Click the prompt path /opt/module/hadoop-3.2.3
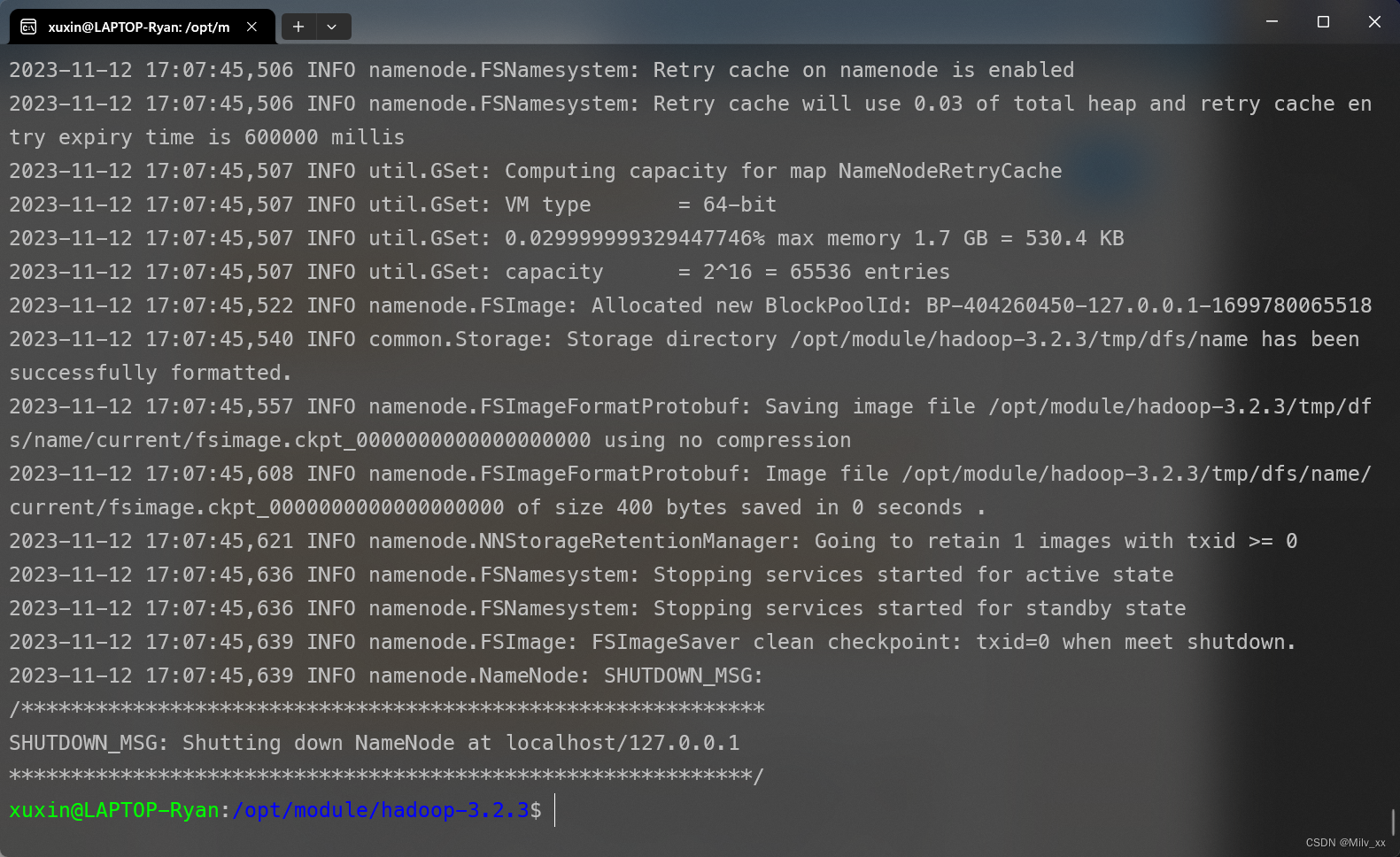 (x=381, y=809)
